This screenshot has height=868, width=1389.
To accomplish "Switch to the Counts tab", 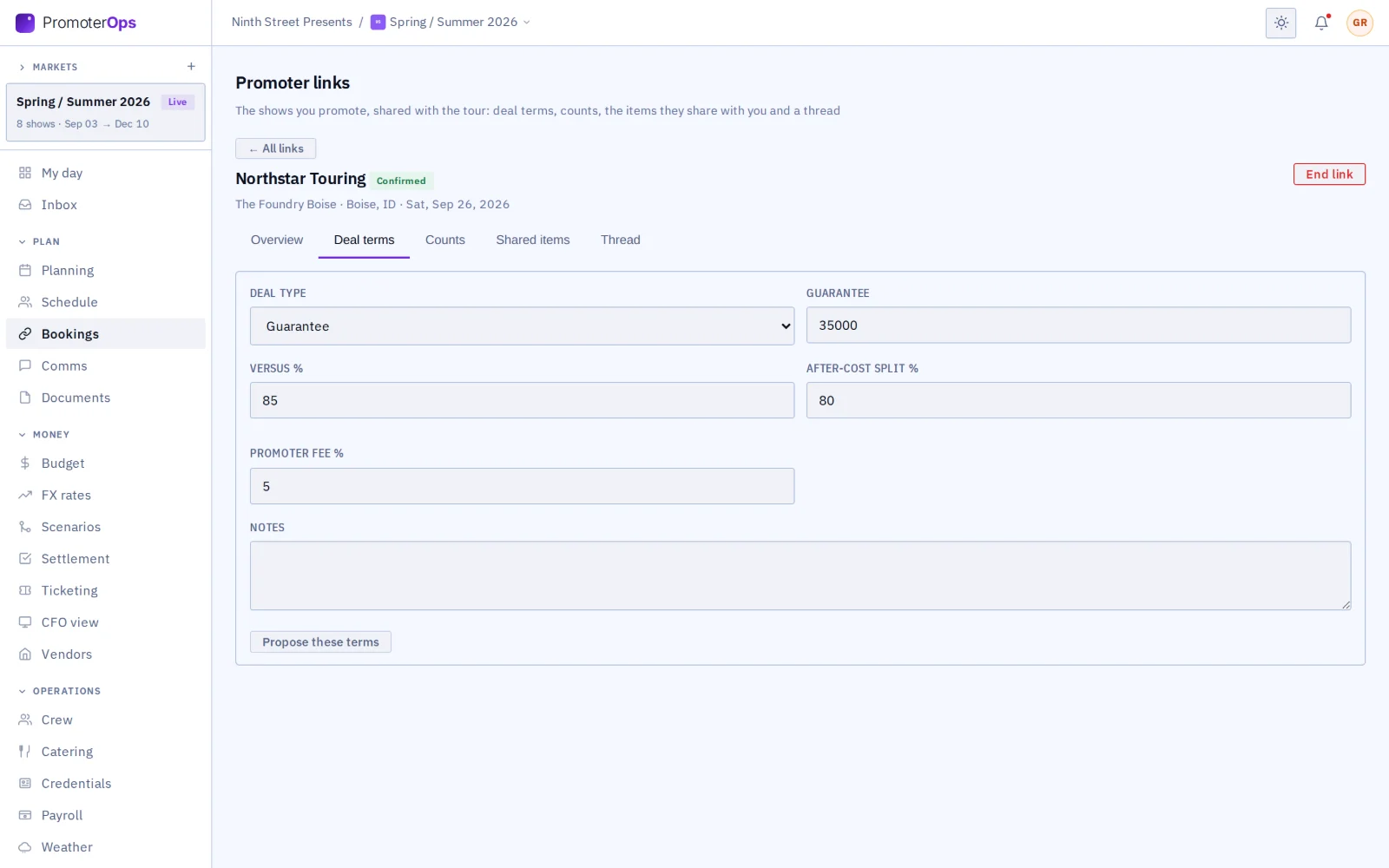I will (x=445, y=240).
